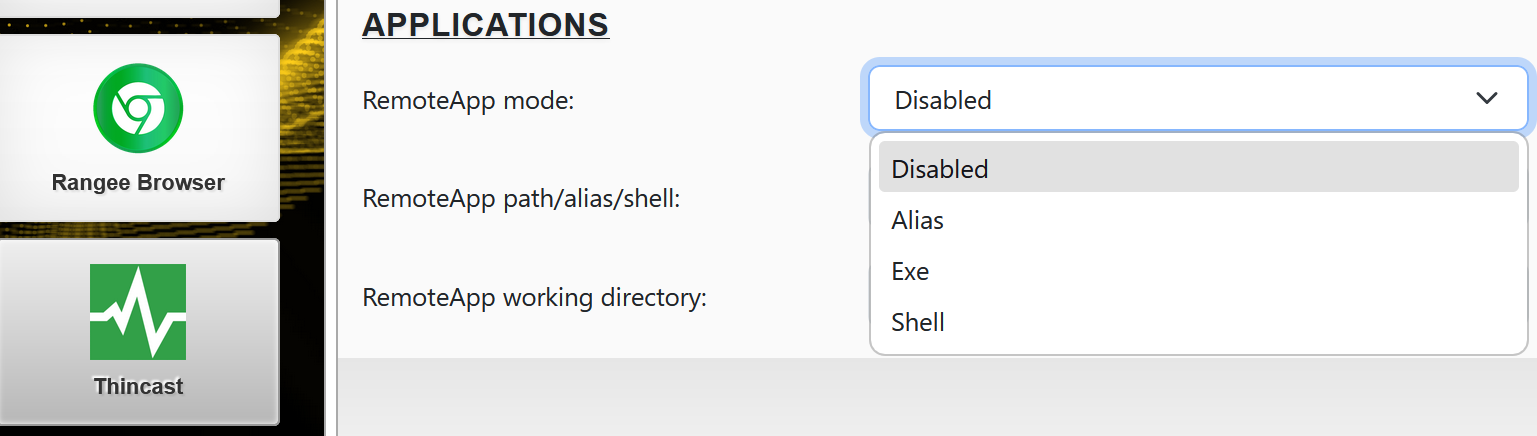Screen dimensions: 1537x436
Task: Click empty space right of the APPLICATIONS heading
Action: coord(1000,24)
